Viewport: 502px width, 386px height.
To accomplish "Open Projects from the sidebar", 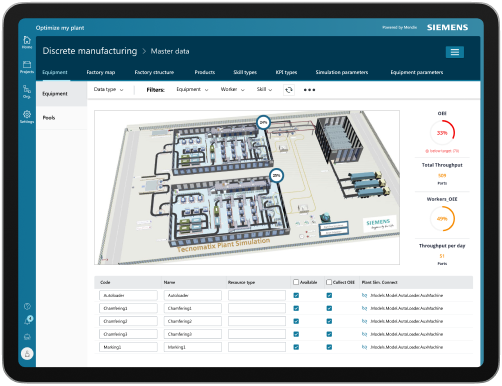I will point(27,67).
